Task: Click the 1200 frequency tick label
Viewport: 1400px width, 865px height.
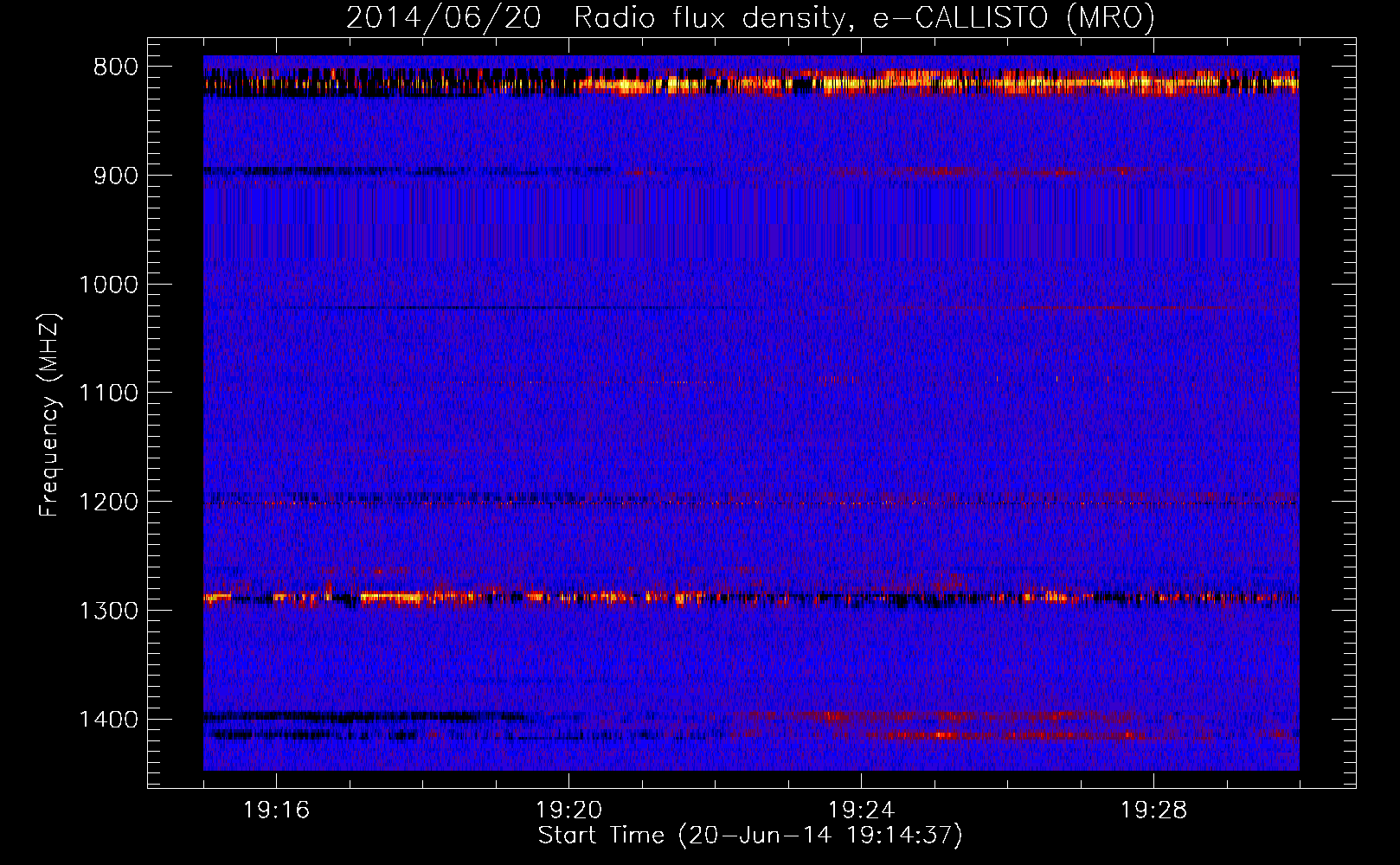Action: point(108,502)
